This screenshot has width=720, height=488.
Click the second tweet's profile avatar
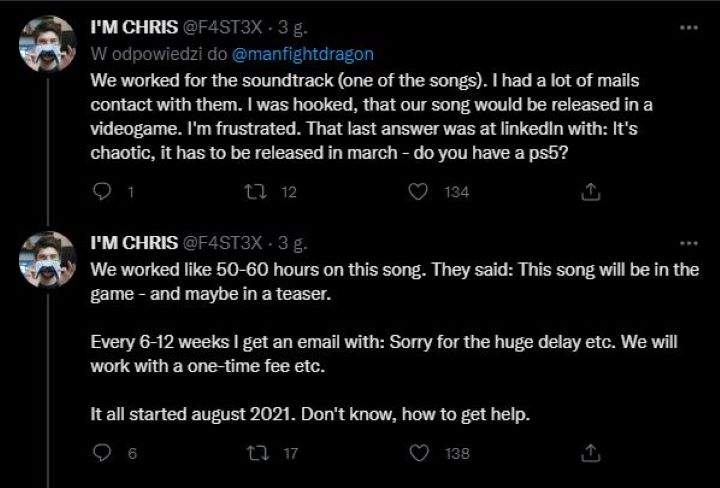[48, 260]
